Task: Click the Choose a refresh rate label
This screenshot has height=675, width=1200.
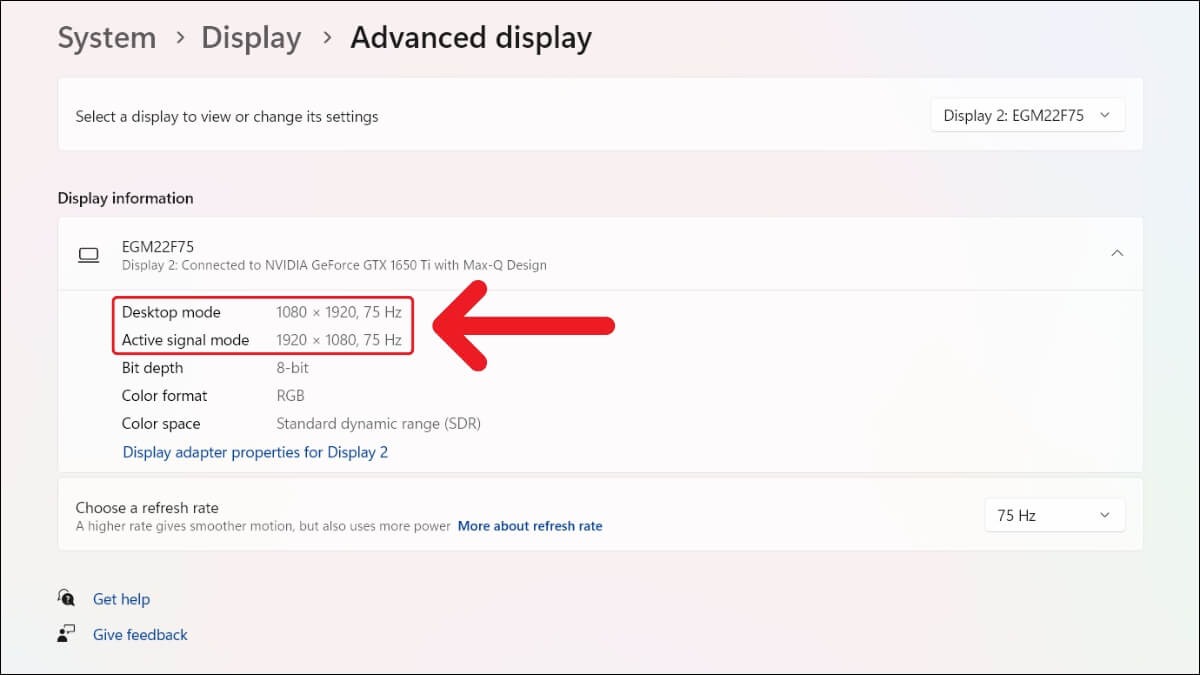Action: pos(147,508)
